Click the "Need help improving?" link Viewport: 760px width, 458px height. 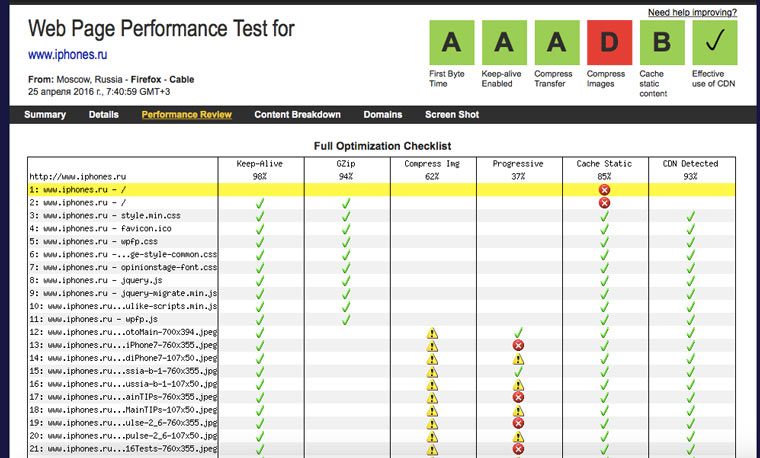[692, 13]
